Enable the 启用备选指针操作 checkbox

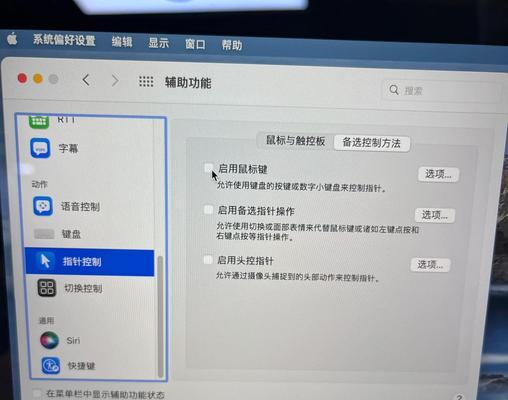point(208,209)
